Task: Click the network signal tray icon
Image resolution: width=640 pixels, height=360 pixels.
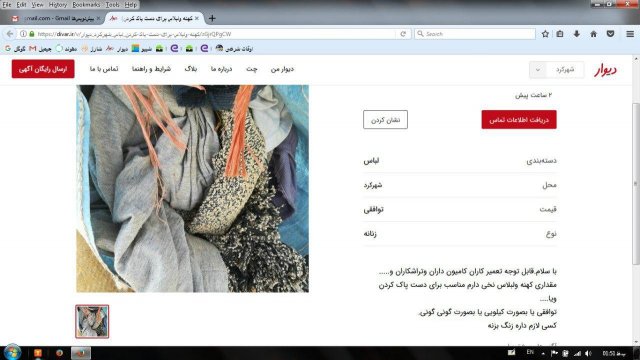Action: [x=578, y=353]
